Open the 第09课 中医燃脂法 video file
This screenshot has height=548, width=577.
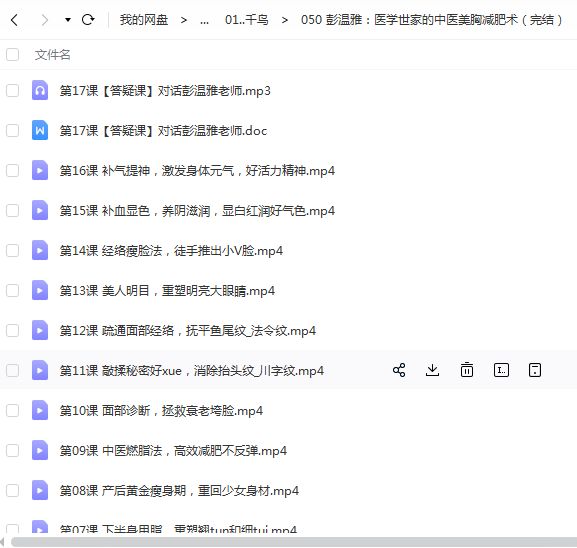[x=173, y=450]
